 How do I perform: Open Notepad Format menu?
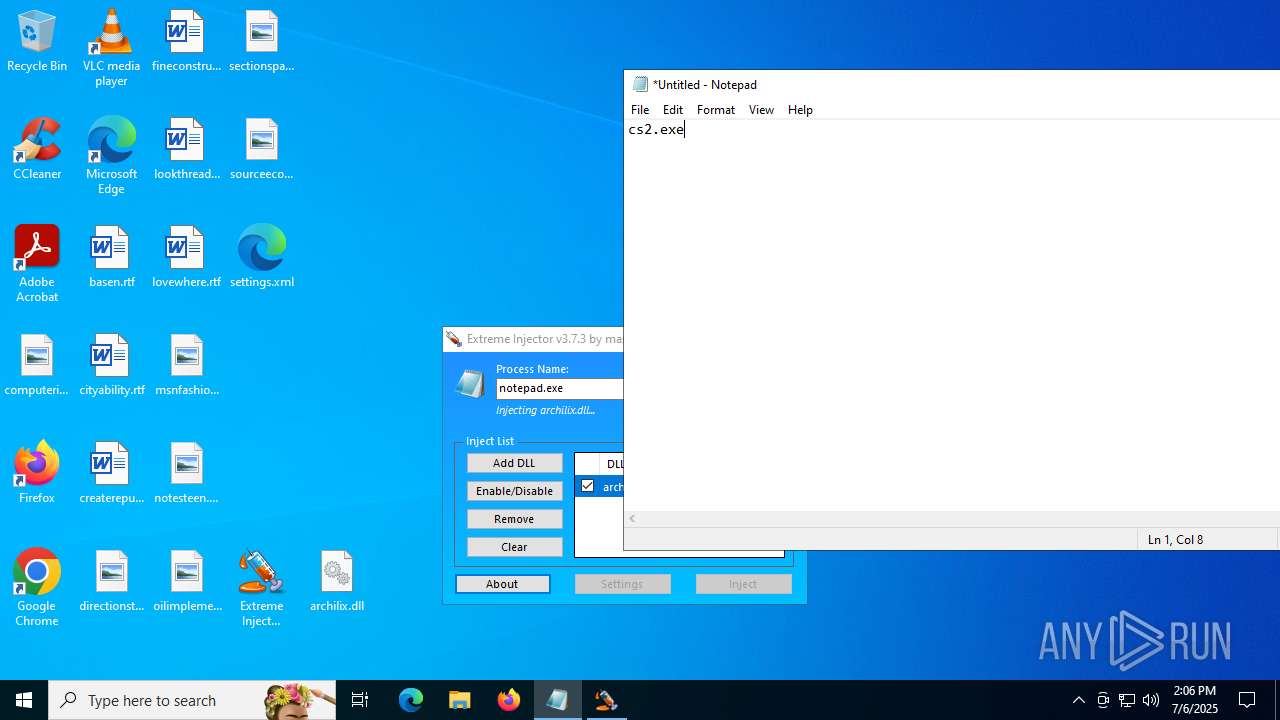pos(716,110)
